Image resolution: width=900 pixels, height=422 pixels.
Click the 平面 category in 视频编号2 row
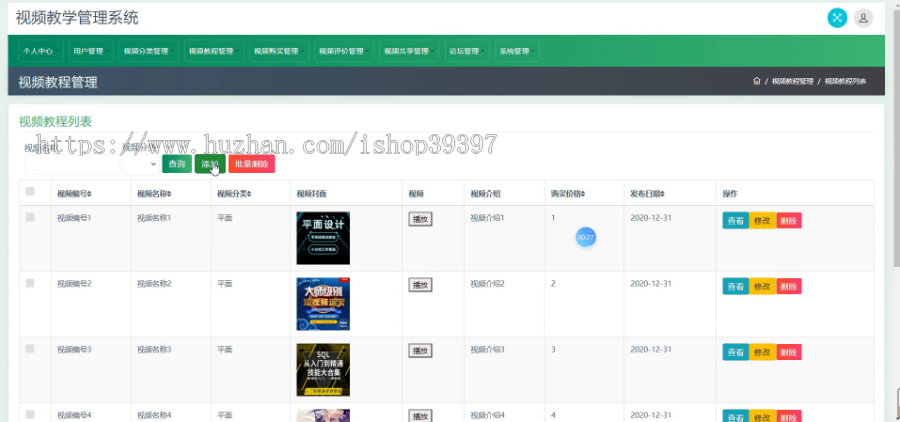coord(224,284)
